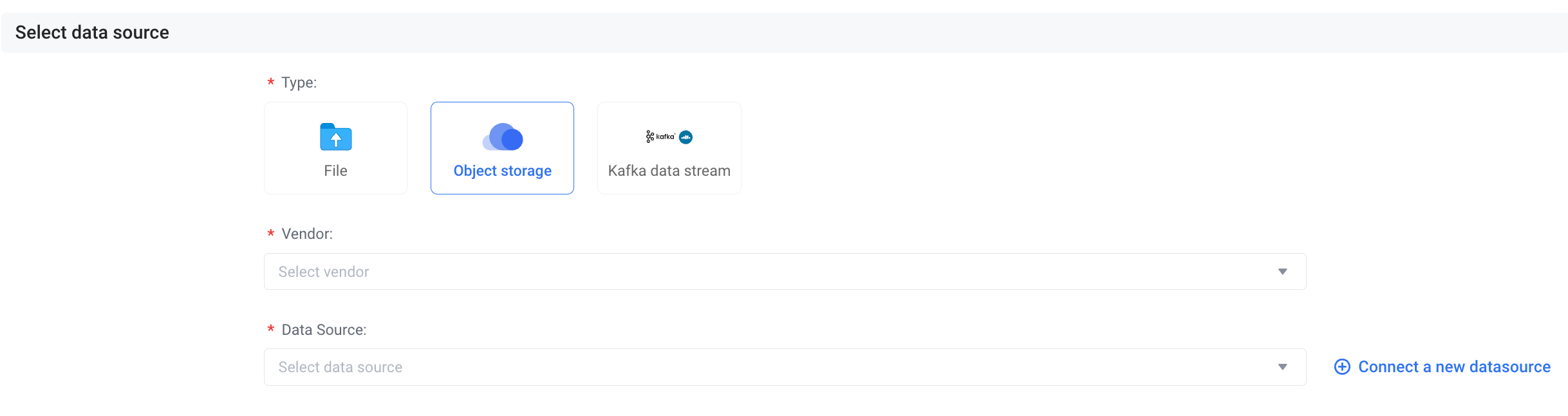Select the Object storage type label
Viewport: 1568px width, 416px height.
503,171
